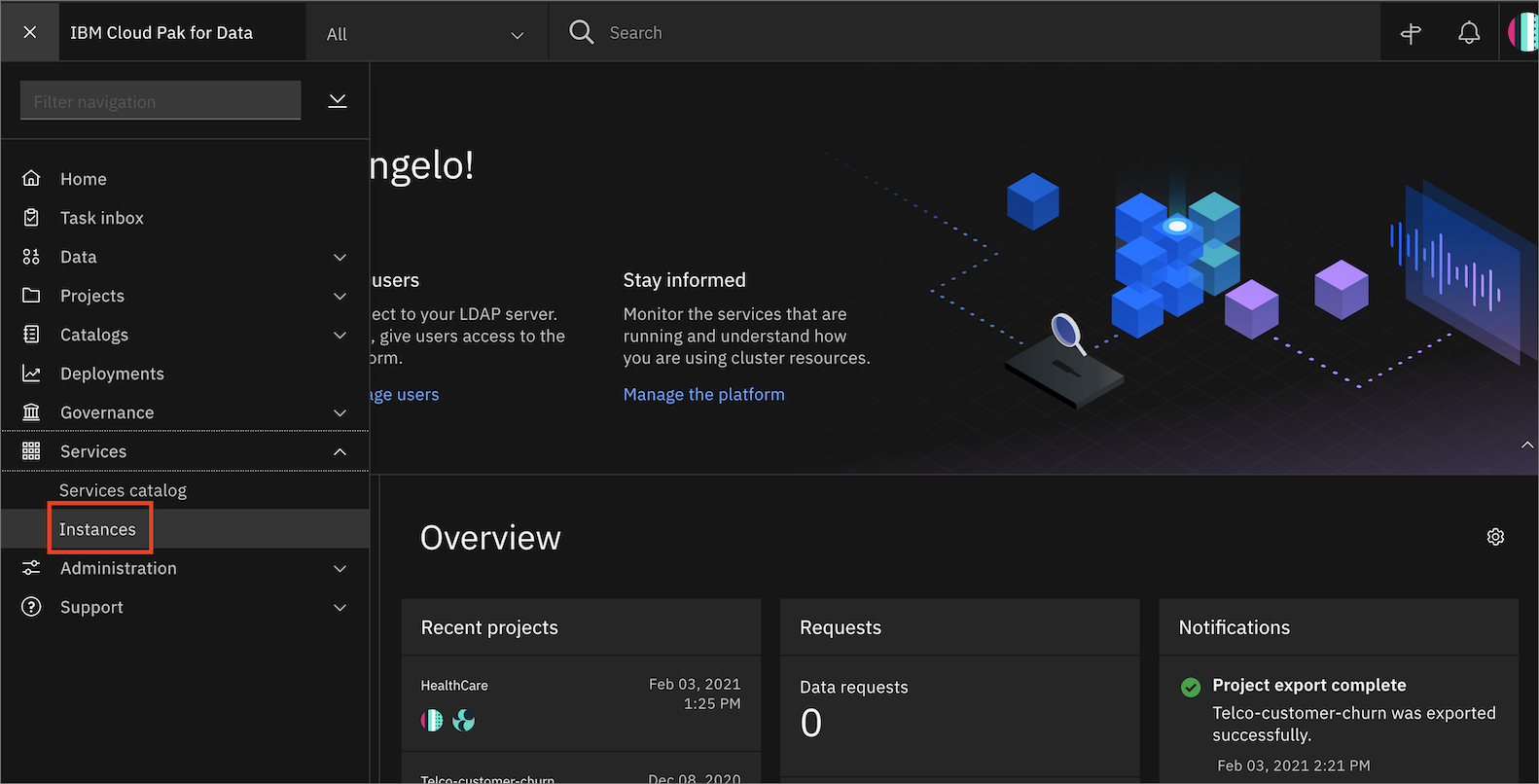Screen dimensions: 1539x784
Task: Collapse the Services navigation section
Action: [340, 451]
